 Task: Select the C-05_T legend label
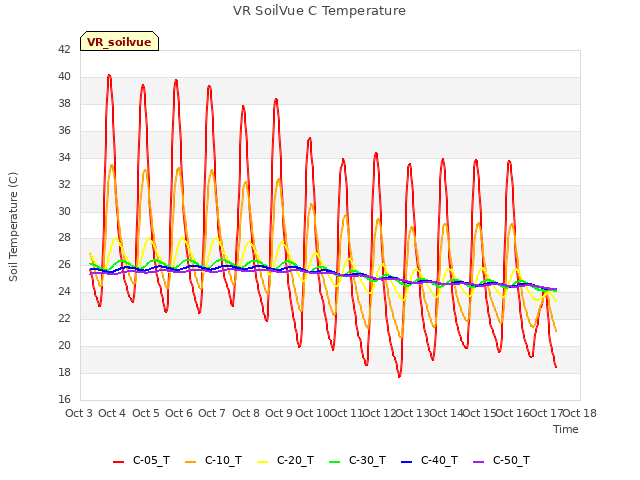tap(151, 460)
